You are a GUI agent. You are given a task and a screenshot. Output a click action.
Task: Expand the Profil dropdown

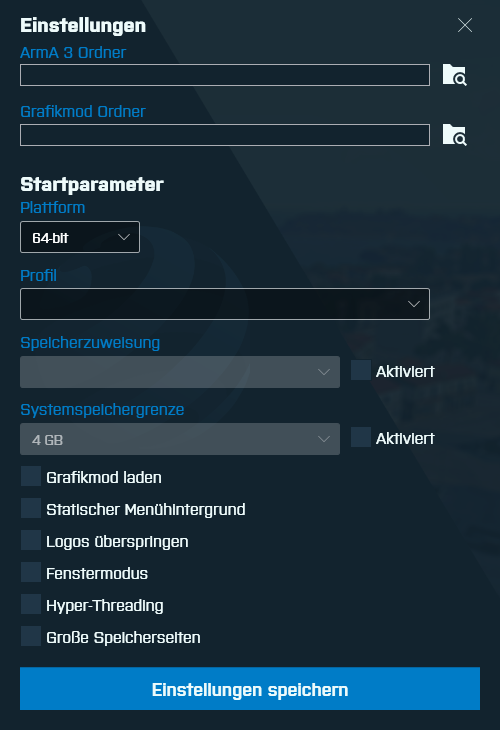pyautogui.click(x=225, y=304)
